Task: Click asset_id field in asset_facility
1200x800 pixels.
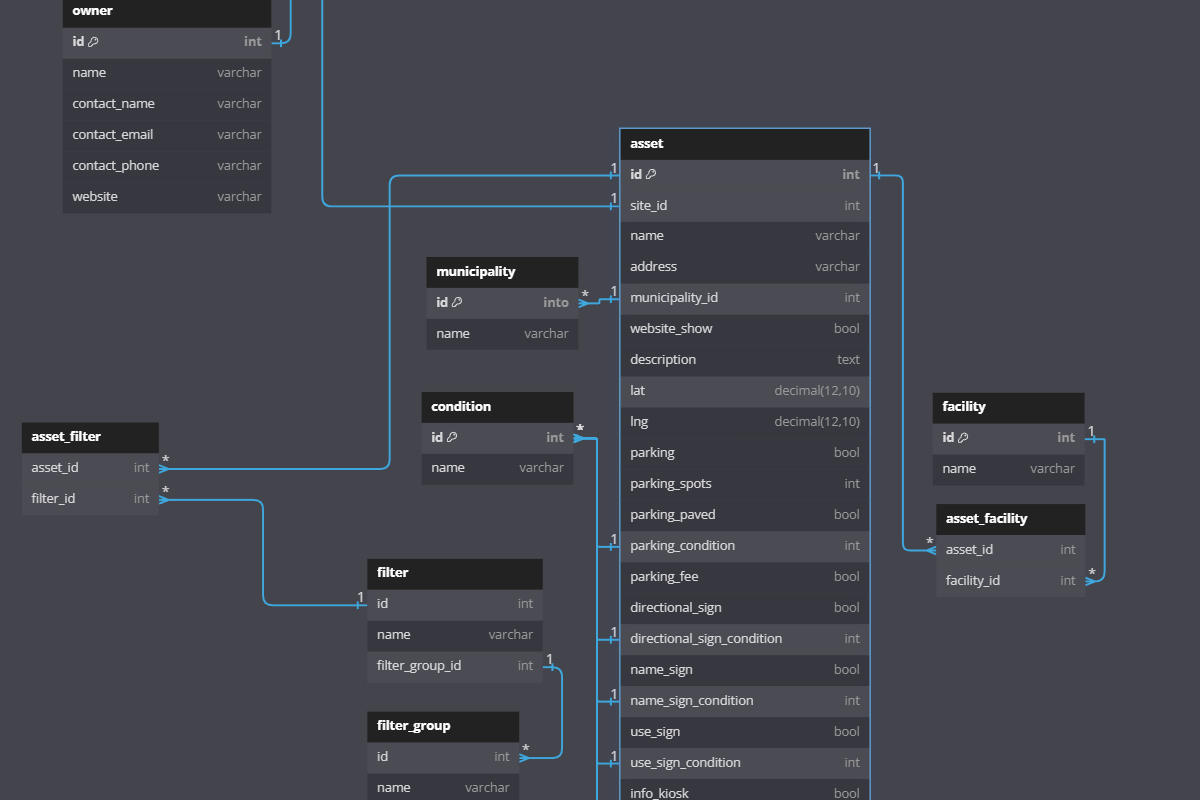Action: click(1011, 551)
